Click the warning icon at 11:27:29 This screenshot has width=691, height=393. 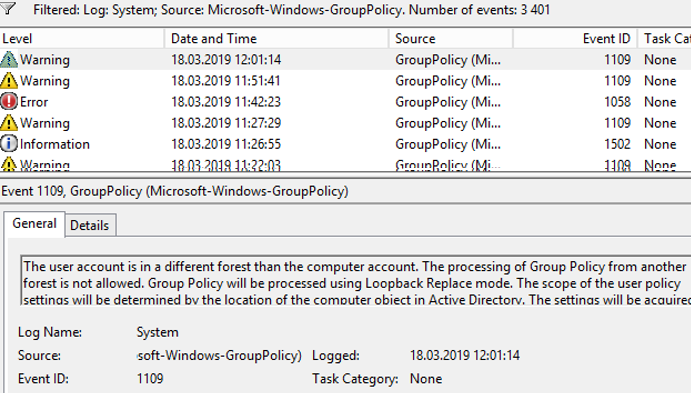pos(9,123)
